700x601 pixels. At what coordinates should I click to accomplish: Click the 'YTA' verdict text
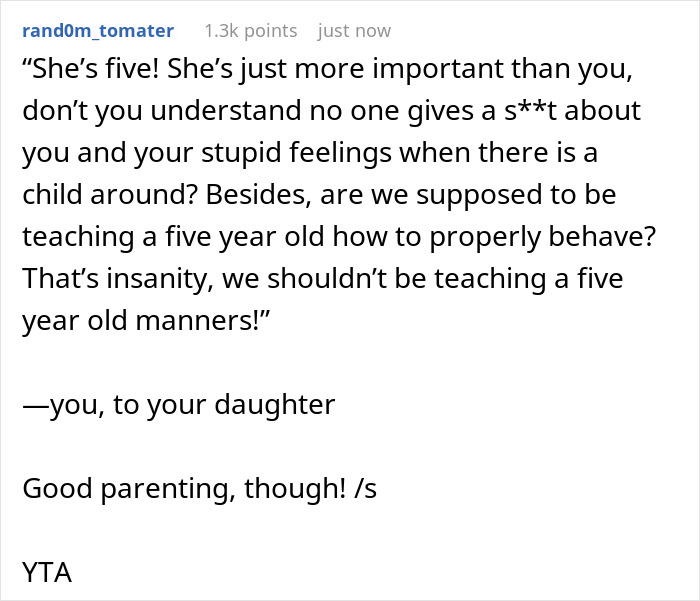point(48,573)
